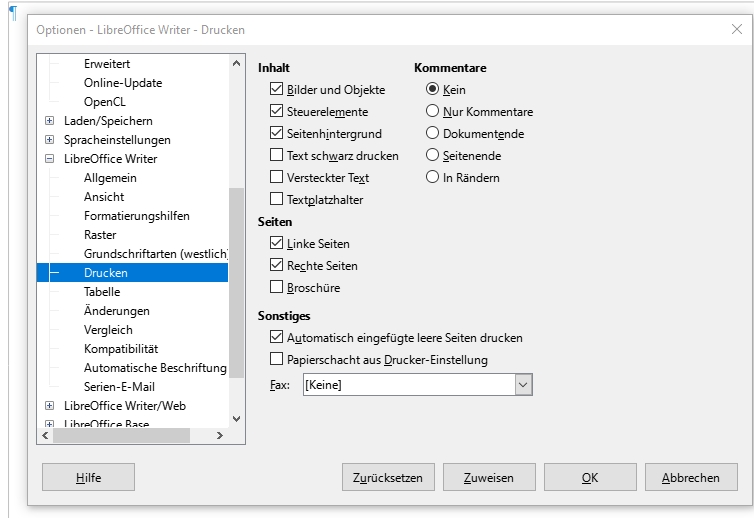Confirm dialog with OK button

[590, 477]
